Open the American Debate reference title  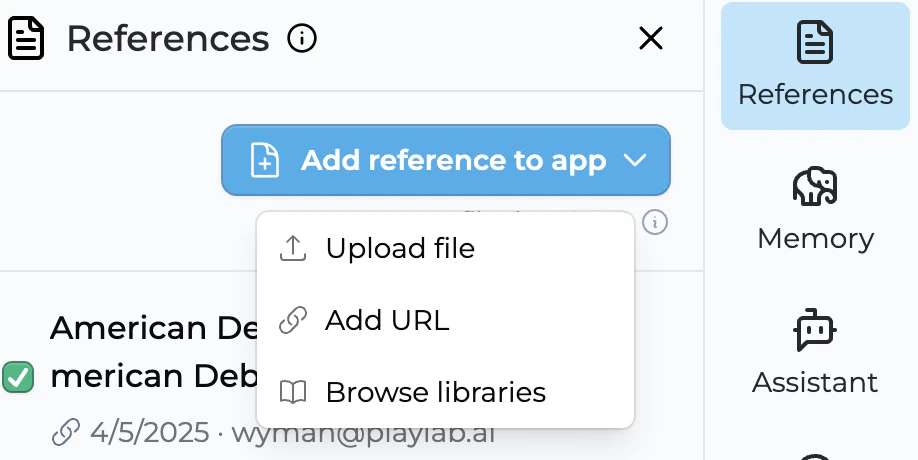[153, 351]
